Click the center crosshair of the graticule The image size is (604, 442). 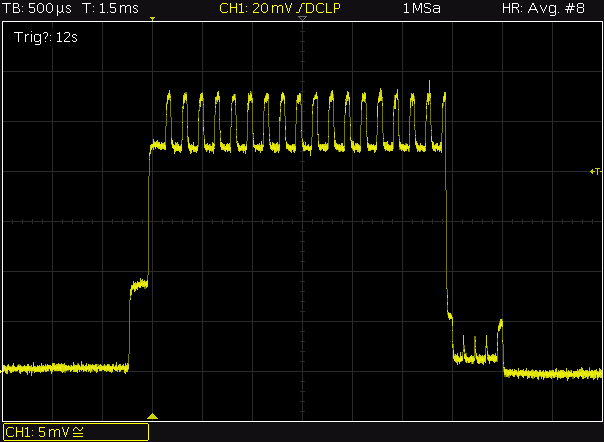(x=302, y=222)
